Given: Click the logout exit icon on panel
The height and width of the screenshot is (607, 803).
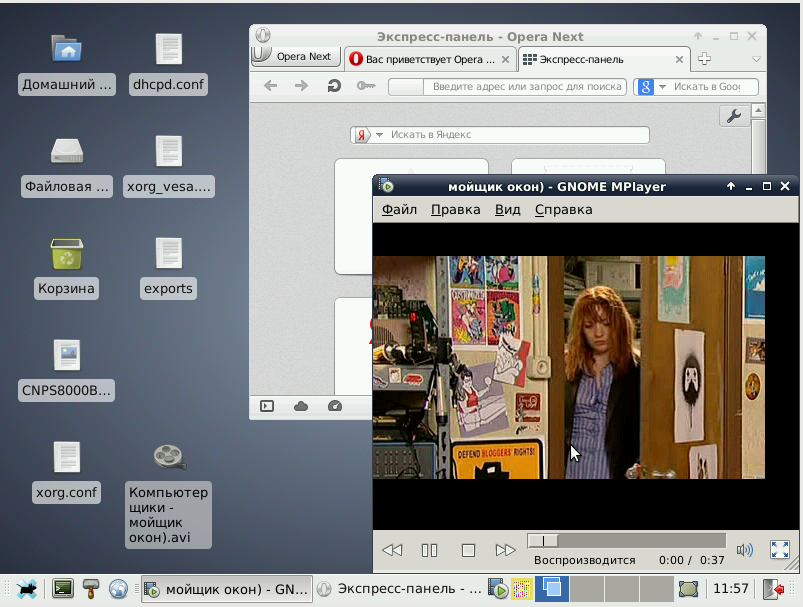Looking at the screenshot, I should [x=774, y=589].
